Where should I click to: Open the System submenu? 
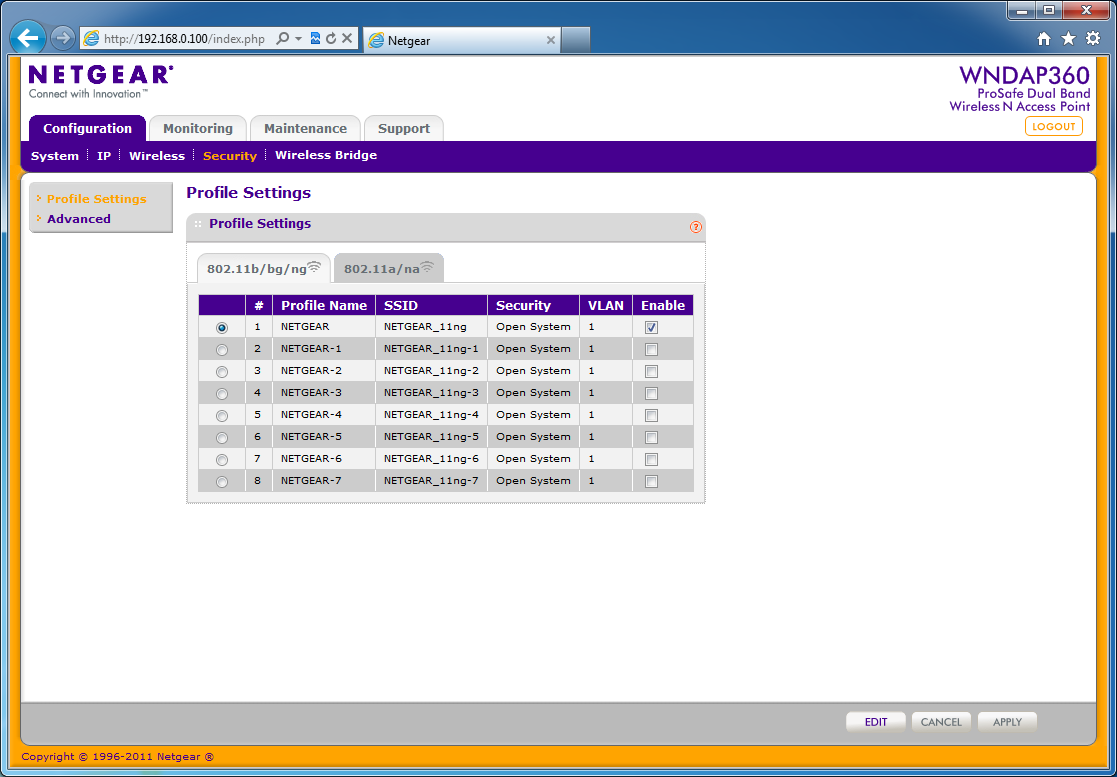(55, 156)
